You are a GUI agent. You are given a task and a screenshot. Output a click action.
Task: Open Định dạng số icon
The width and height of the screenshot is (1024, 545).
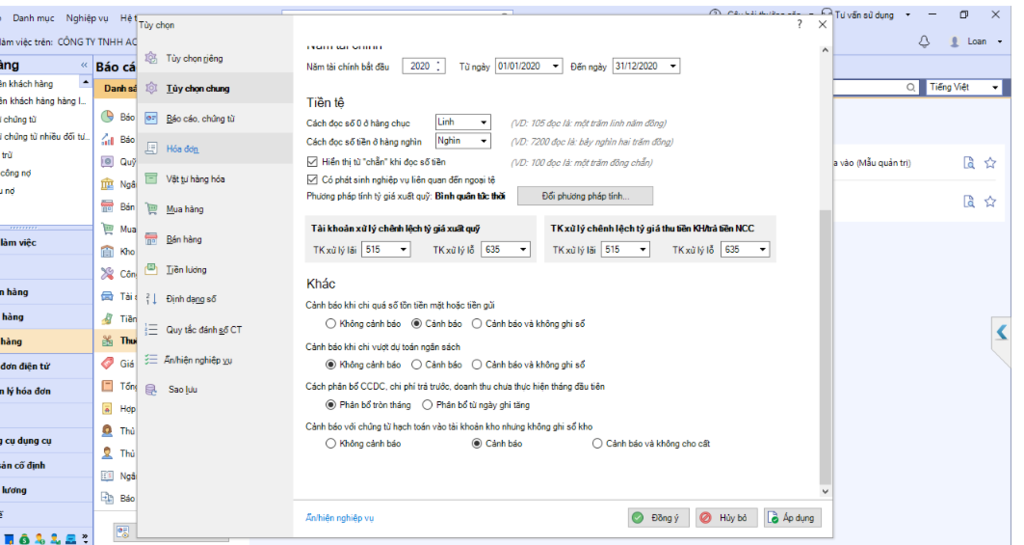pos(151,299)
